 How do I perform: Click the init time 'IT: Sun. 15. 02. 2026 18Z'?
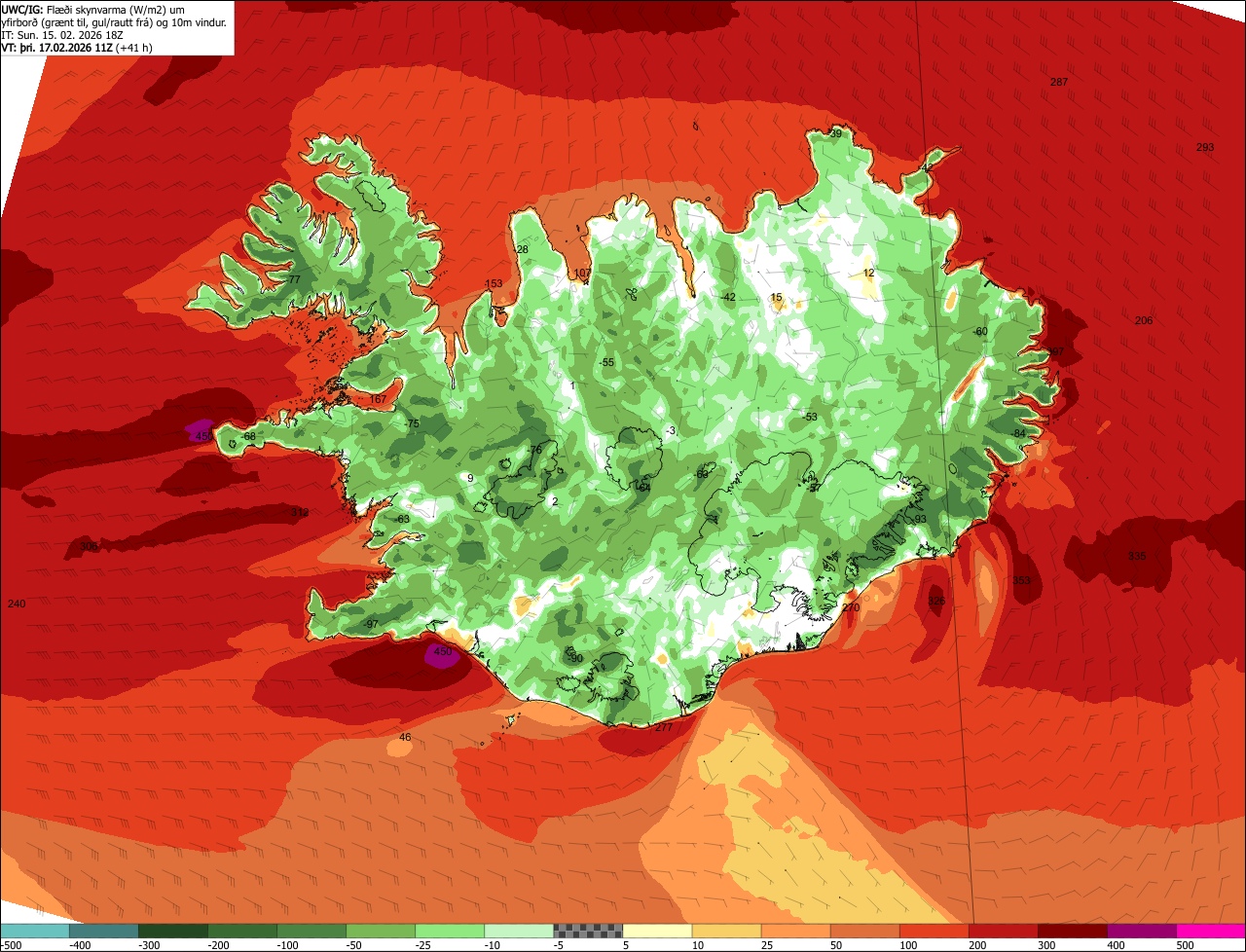tap(61, 34)
